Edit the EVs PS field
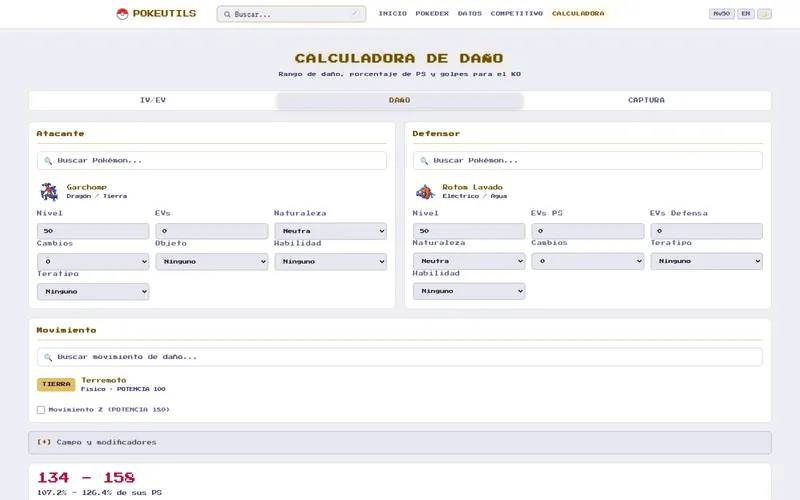The width and height of the screenshot is (800, 500). pyautogui.click(x=588, y=231)
